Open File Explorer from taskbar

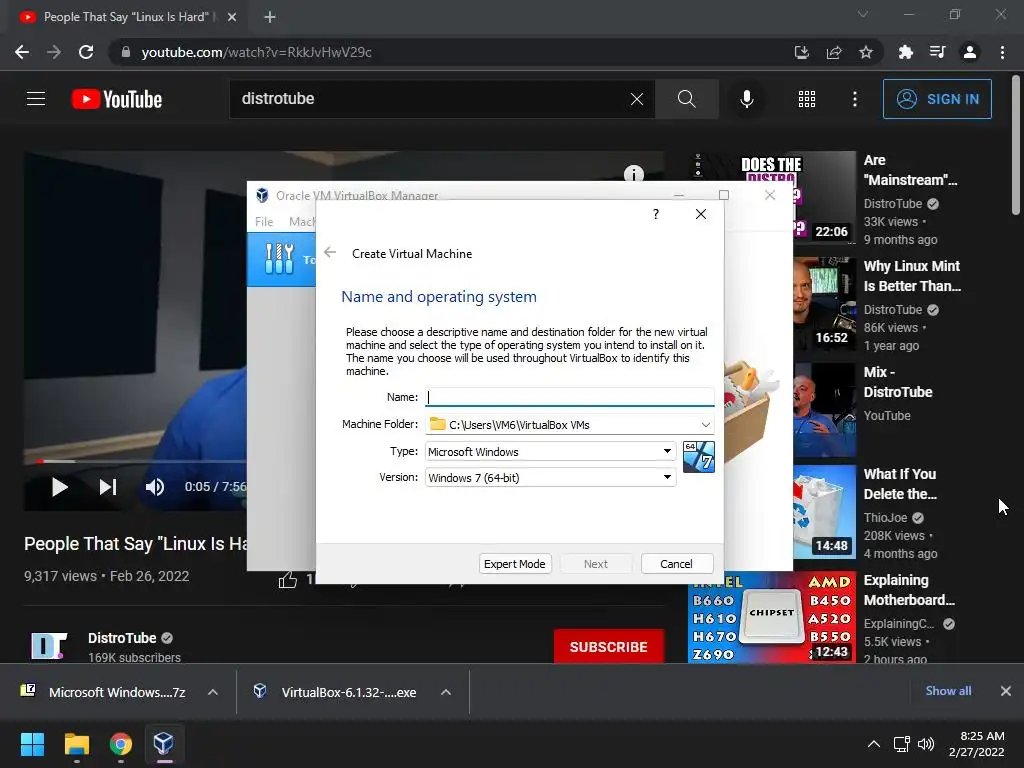tap(76, 744)
